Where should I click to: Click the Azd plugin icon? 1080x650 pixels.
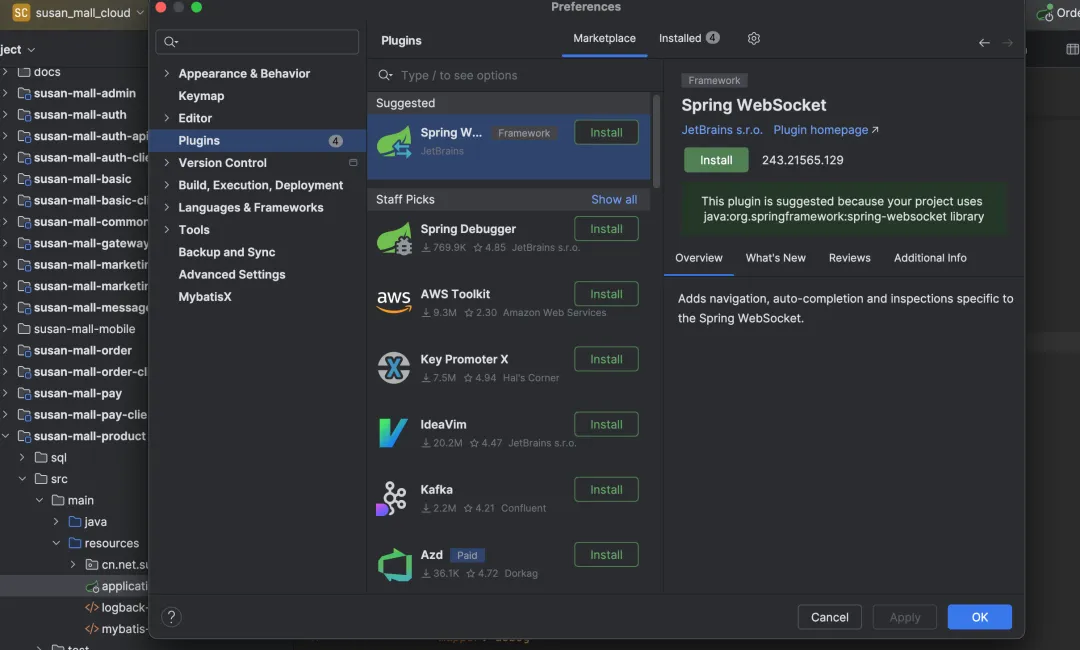(394, 563)
